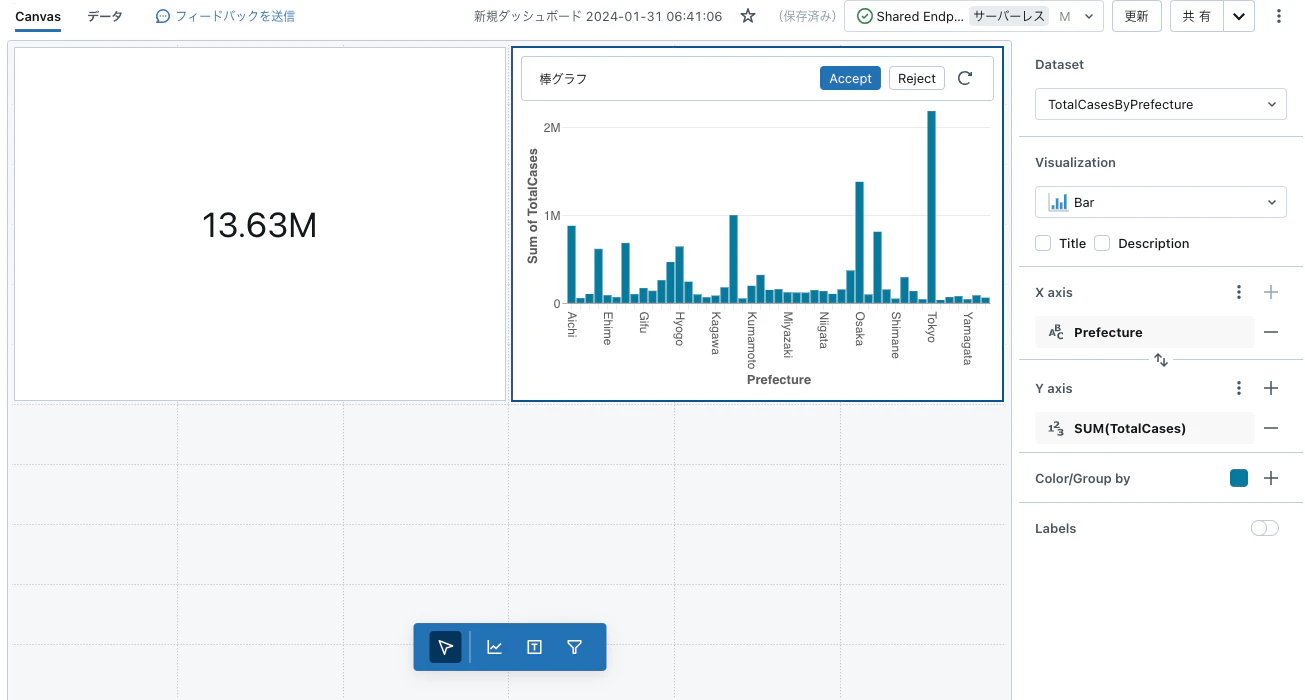Open the Visualization type dropdown
The image size is (1305, 700).
1161,202
